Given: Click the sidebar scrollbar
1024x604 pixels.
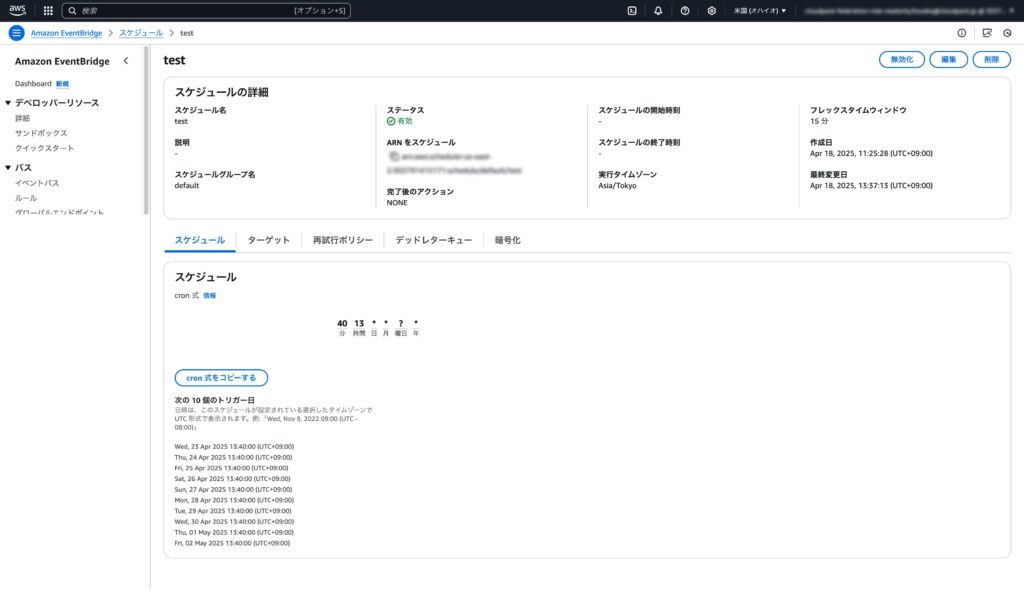Looking at the screenshot, I should 146,131.
